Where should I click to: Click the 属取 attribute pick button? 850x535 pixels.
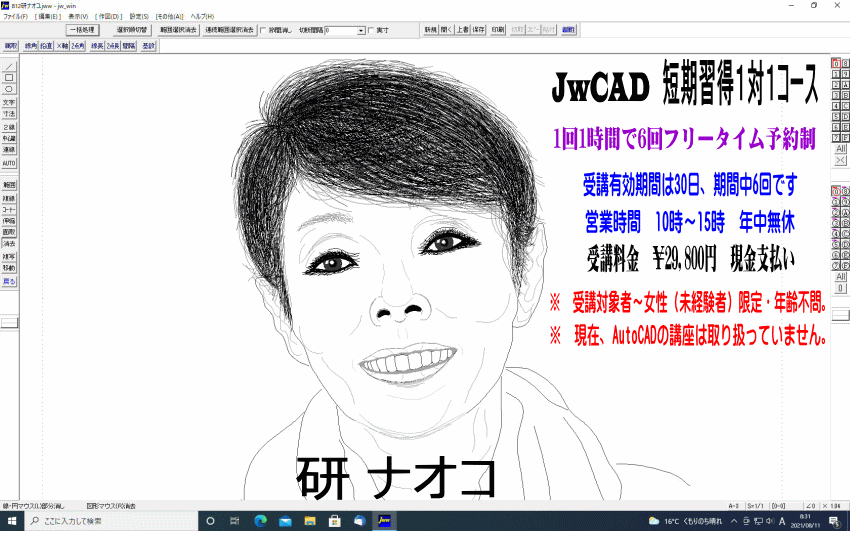click(x=11, y=46)
